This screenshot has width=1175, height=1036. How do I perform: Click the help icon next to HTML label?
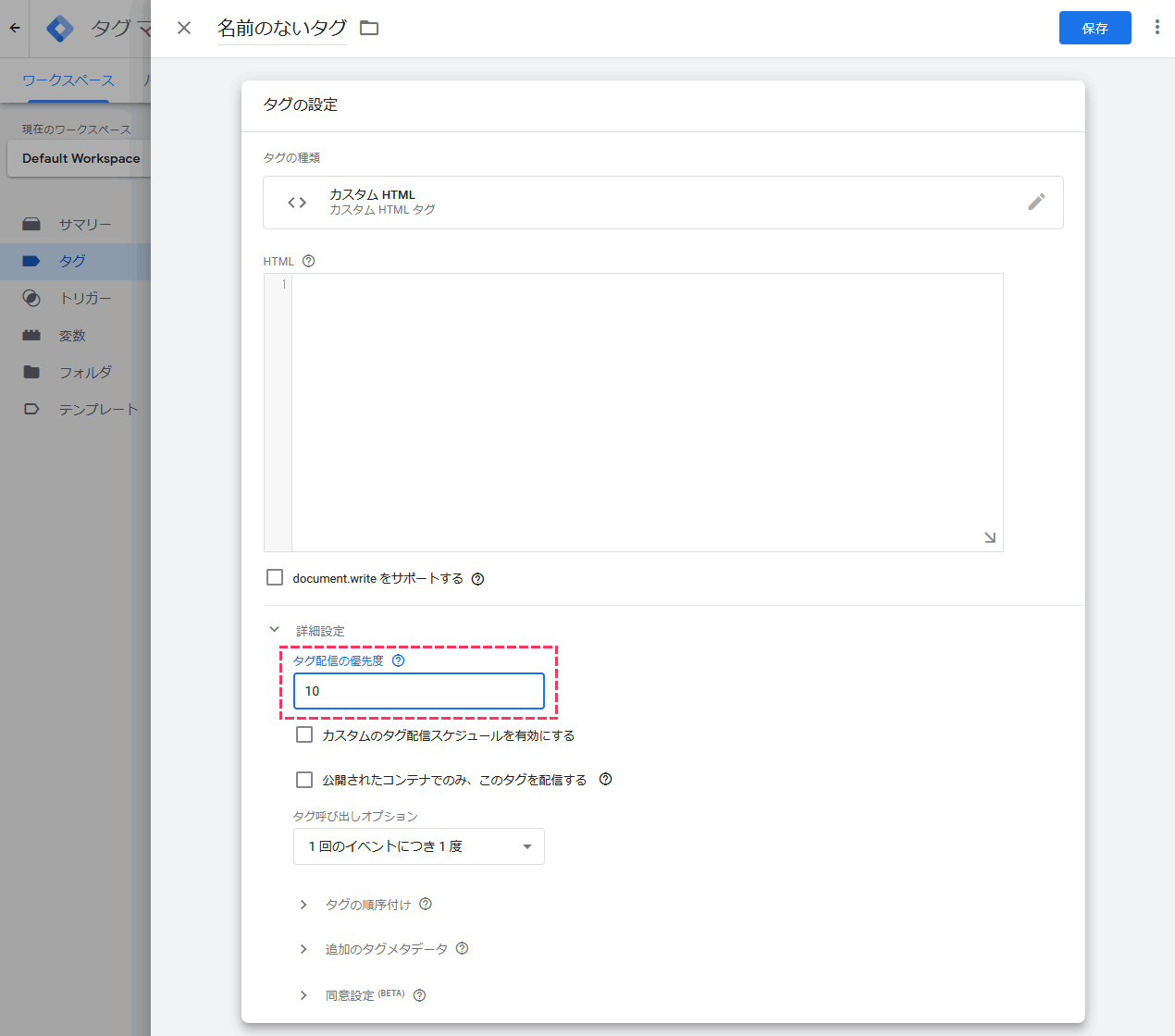coord(309,261)
